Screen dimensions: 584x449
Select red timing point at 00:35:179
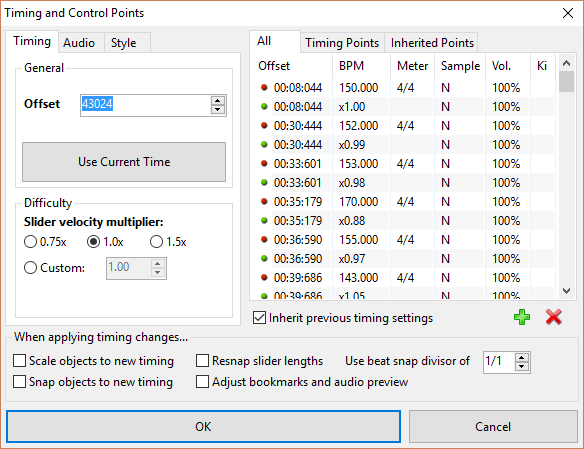pos(404,202)
